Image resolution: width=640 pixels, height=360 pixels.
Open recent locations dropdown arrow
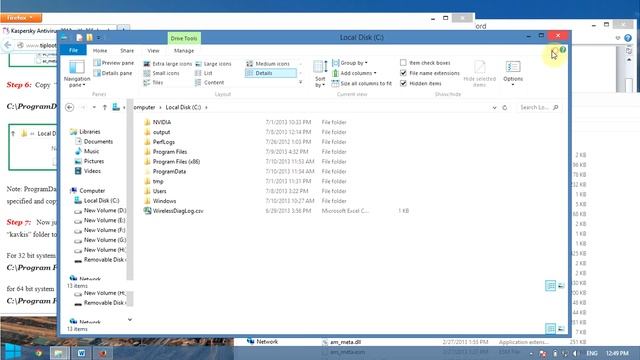pyautogui.click(x=94, y=107)
